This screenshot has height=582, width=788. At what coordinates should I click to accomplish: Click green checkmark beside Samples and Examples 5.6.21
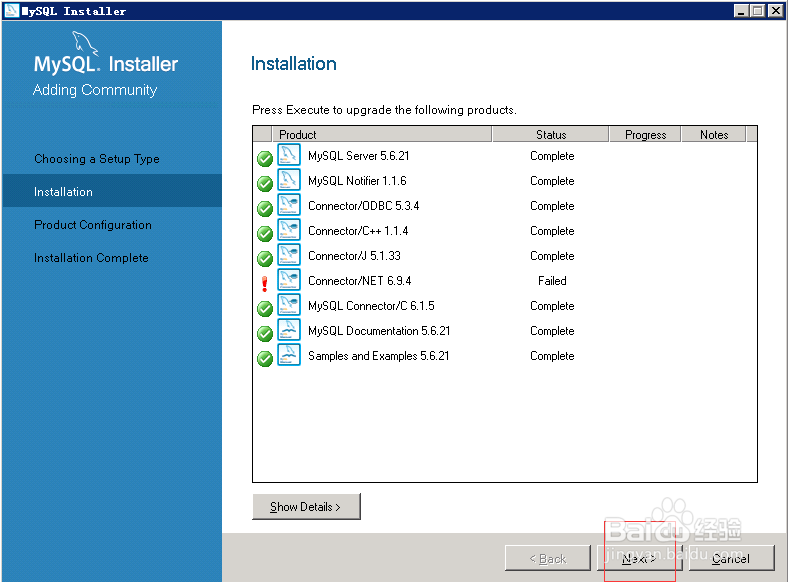pos(265,359)
